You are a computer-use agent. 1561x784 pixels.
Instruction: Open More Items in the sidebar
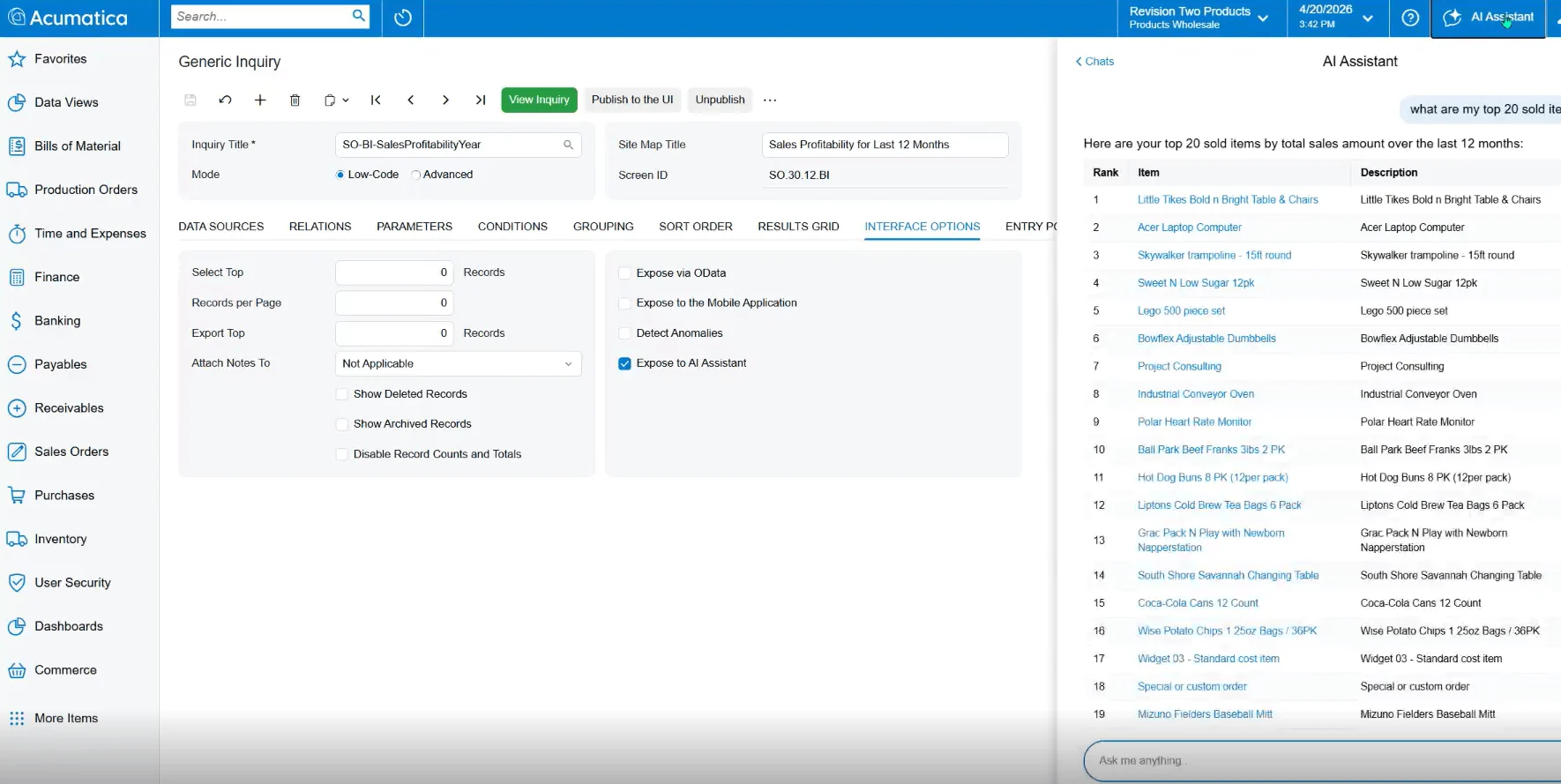[66, 718]
